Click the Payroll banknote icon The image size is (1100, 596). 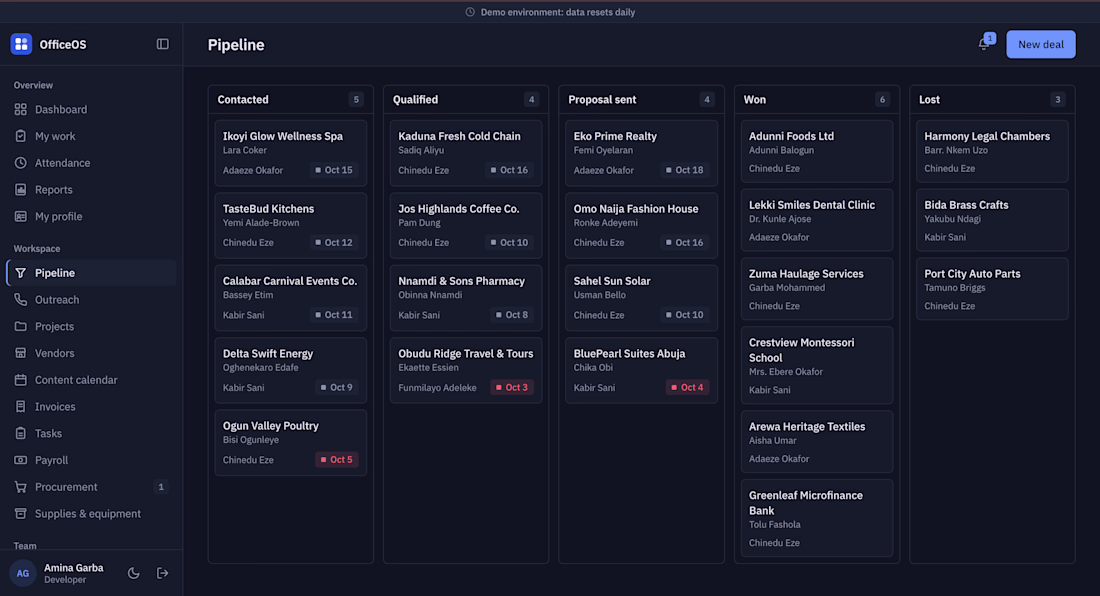tap(20, 460)
